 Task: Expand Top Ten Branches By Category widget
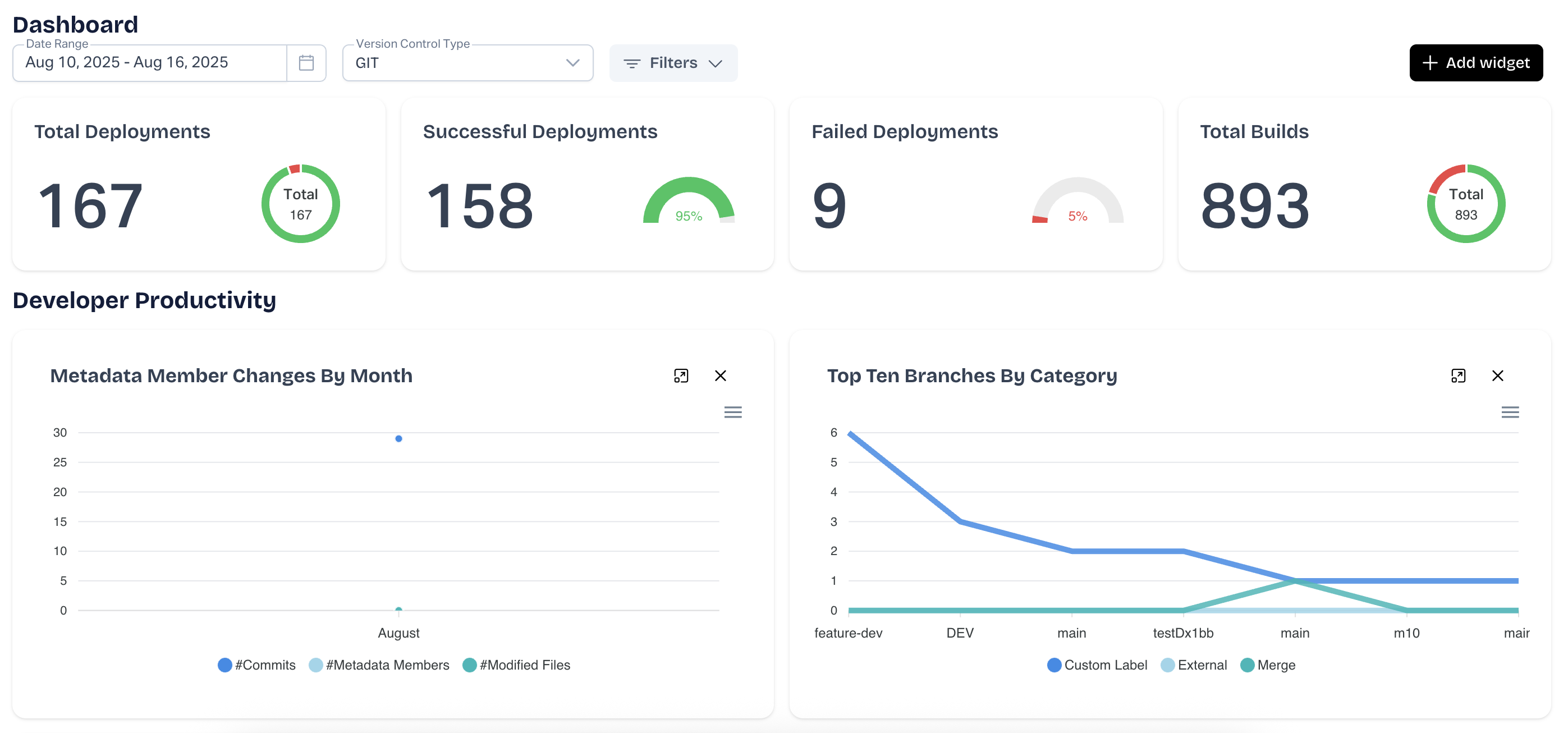1458,375
